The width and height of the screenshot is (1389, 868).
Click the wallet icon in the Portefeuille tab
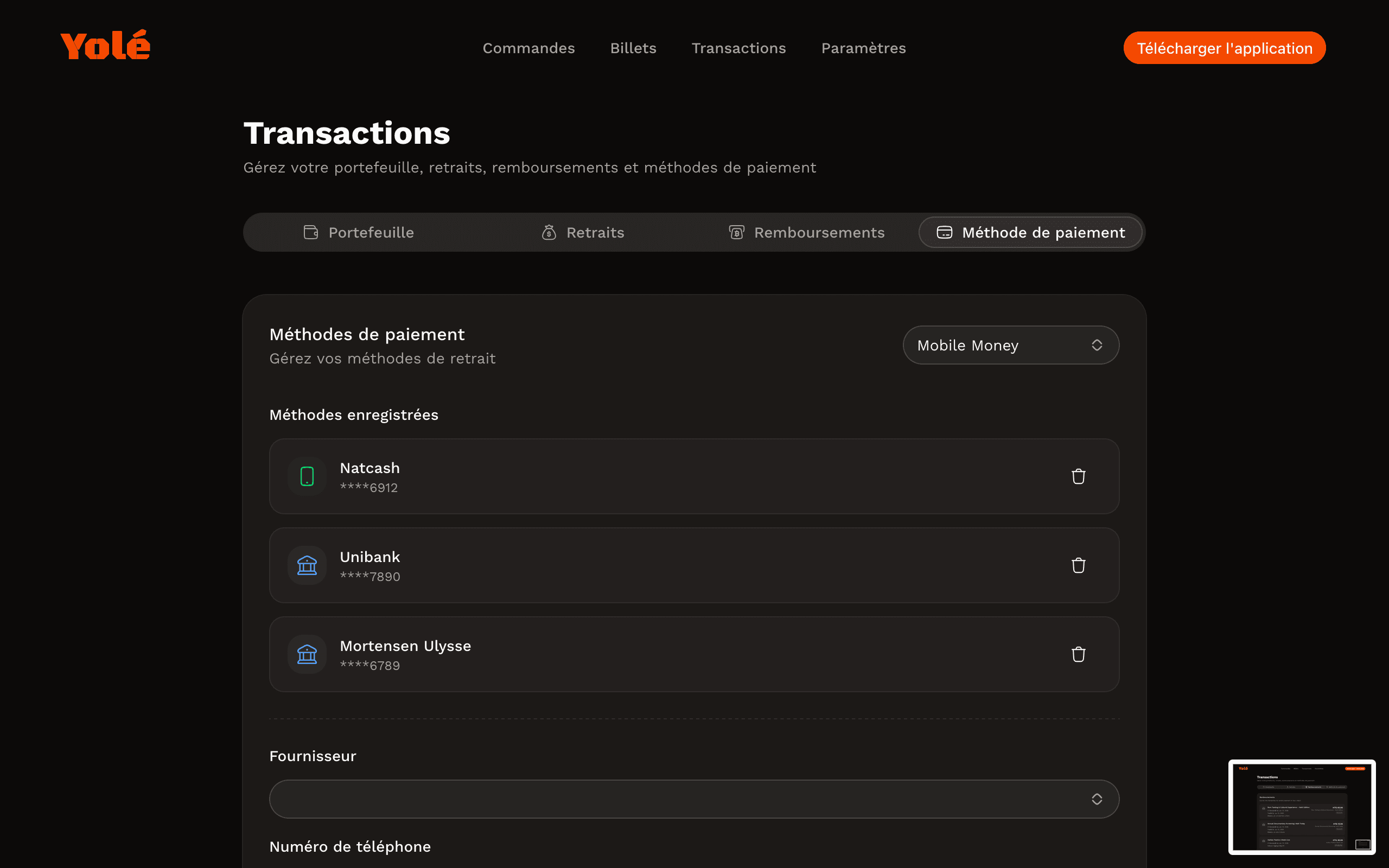point(310,233)
